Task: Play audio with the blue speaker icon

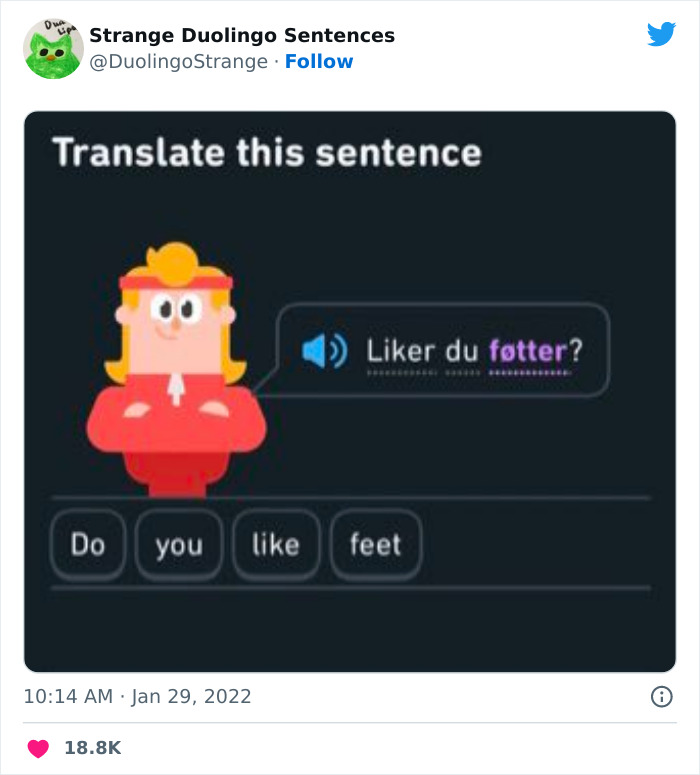Action: [x=323, y=351]
